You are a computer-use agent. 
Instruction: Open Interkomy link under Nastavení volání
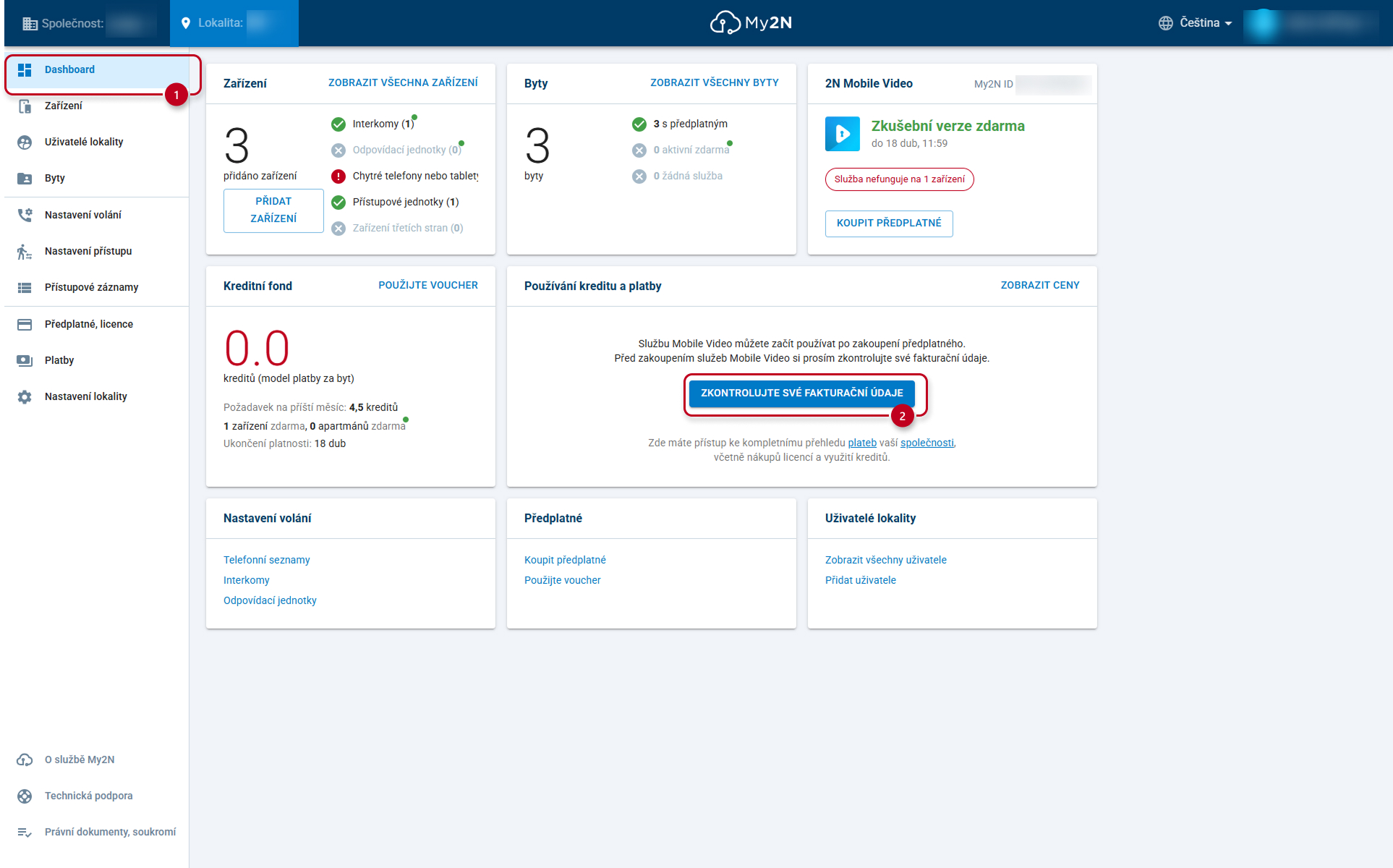click(x=247, y=580)
